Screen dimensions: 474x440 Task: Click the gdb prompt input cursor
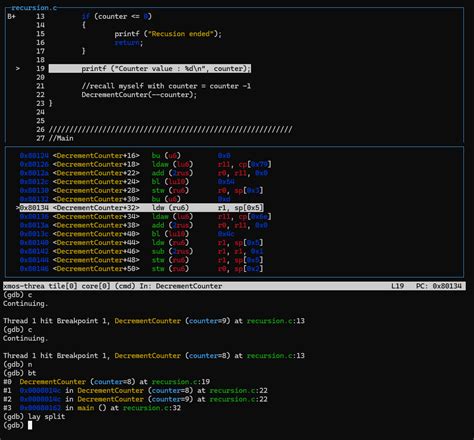[x=30, y=425]
